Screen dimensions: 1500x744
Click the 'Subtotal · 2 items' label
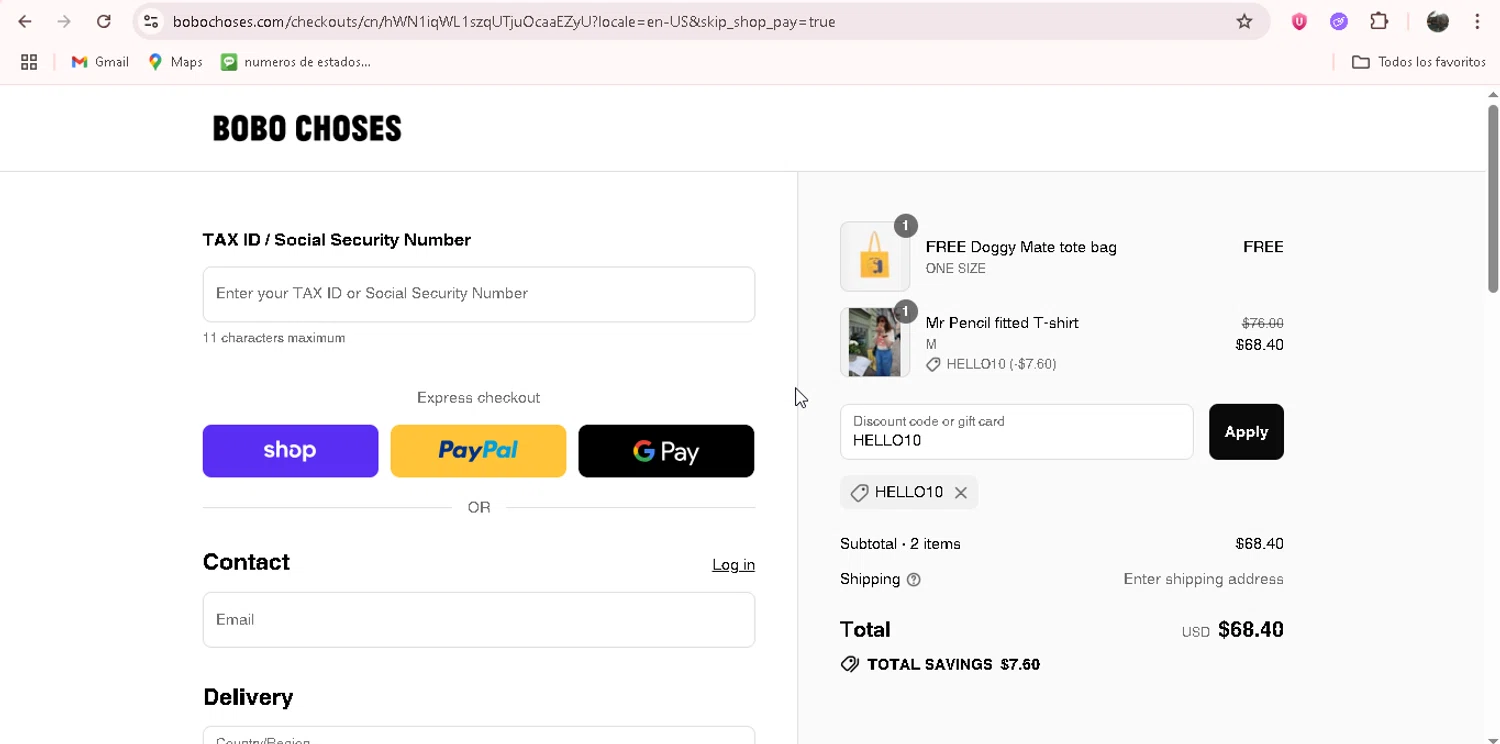[x=900, y=544]
